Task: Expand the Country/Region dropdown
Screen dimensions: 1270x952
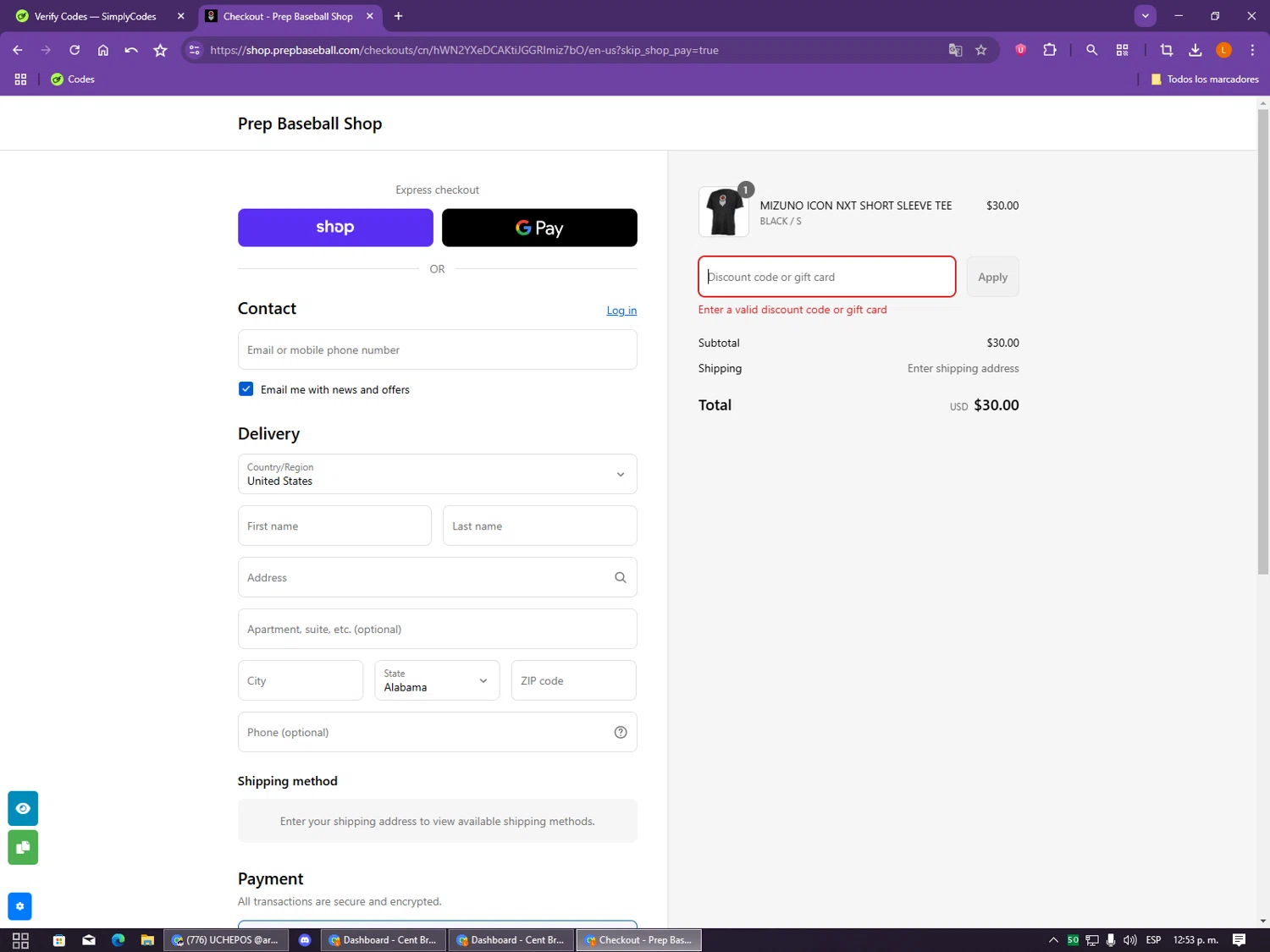Action: (437, 474)
